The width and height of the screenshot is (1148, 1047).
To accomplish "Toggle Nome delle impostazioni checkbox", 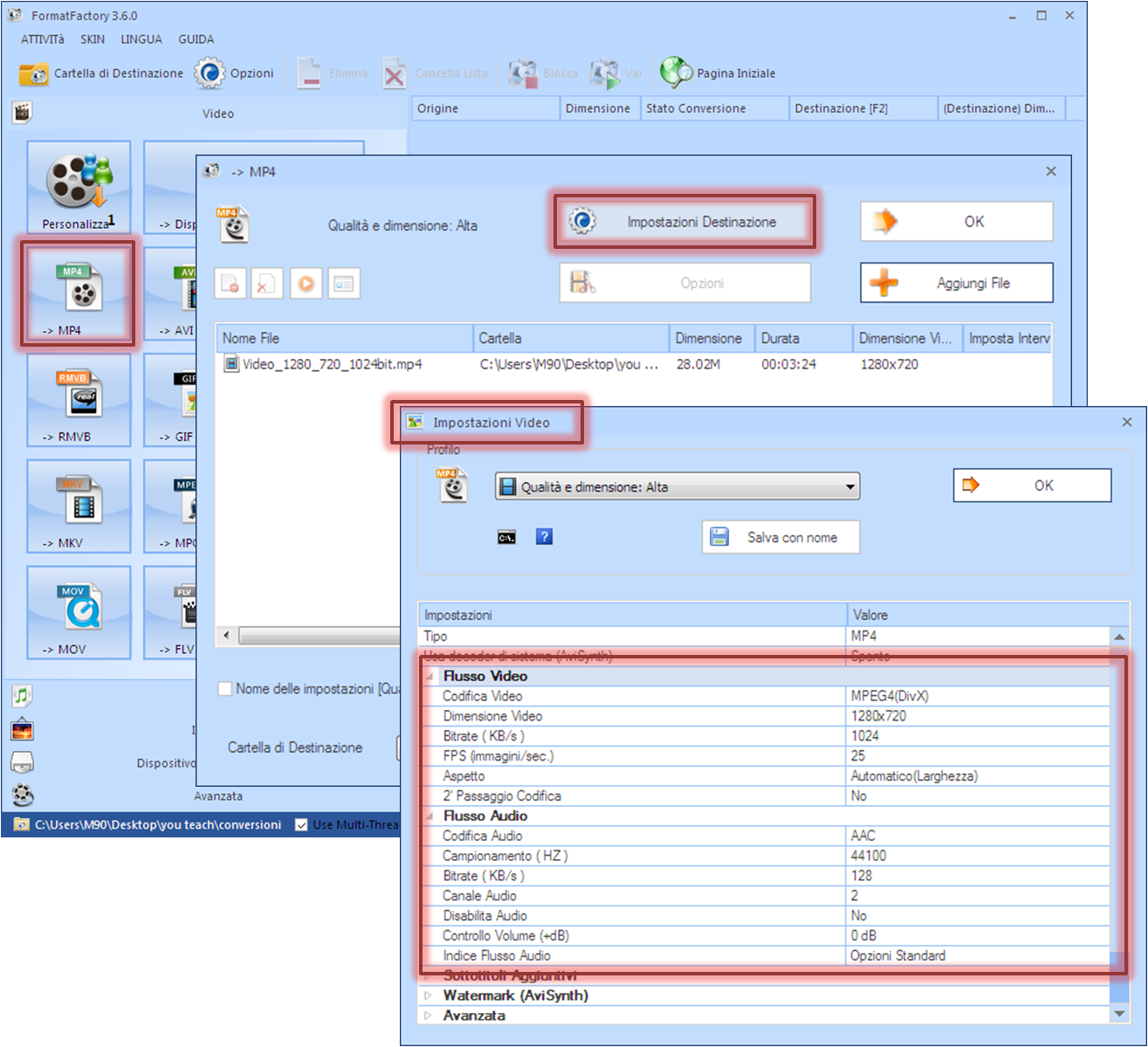I will pyautogui.click(x=225, y=689).
